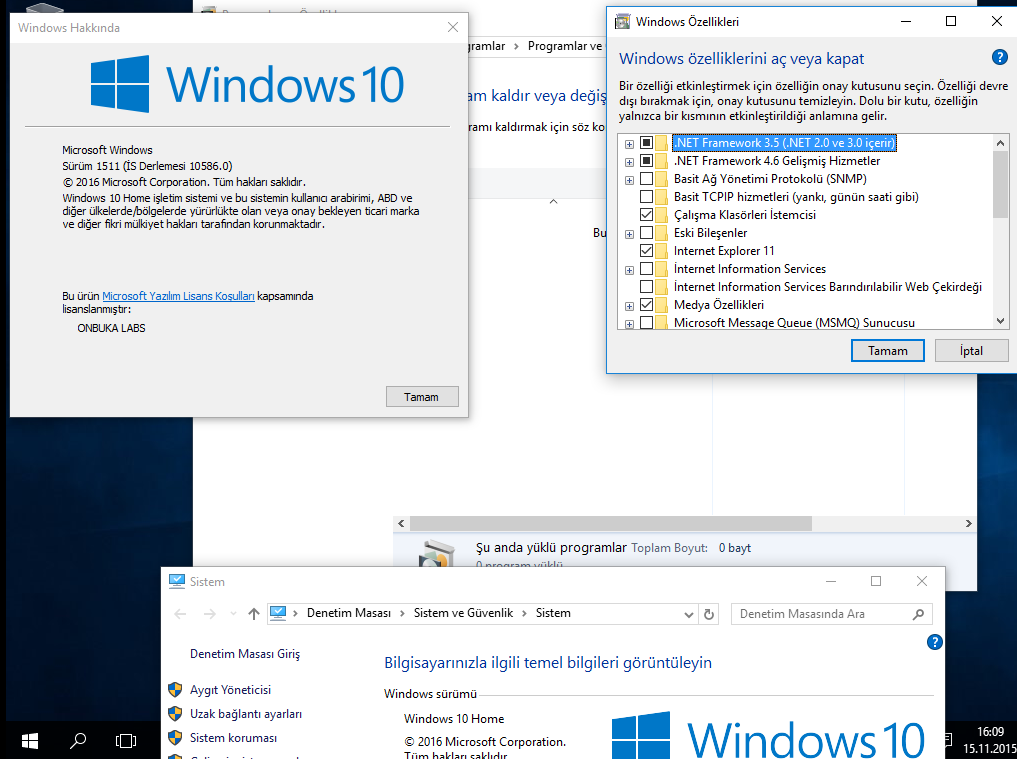The image size is (1017, 759).
Task: Click computer icon in Sistem address bar
Action: pos(278,613)
